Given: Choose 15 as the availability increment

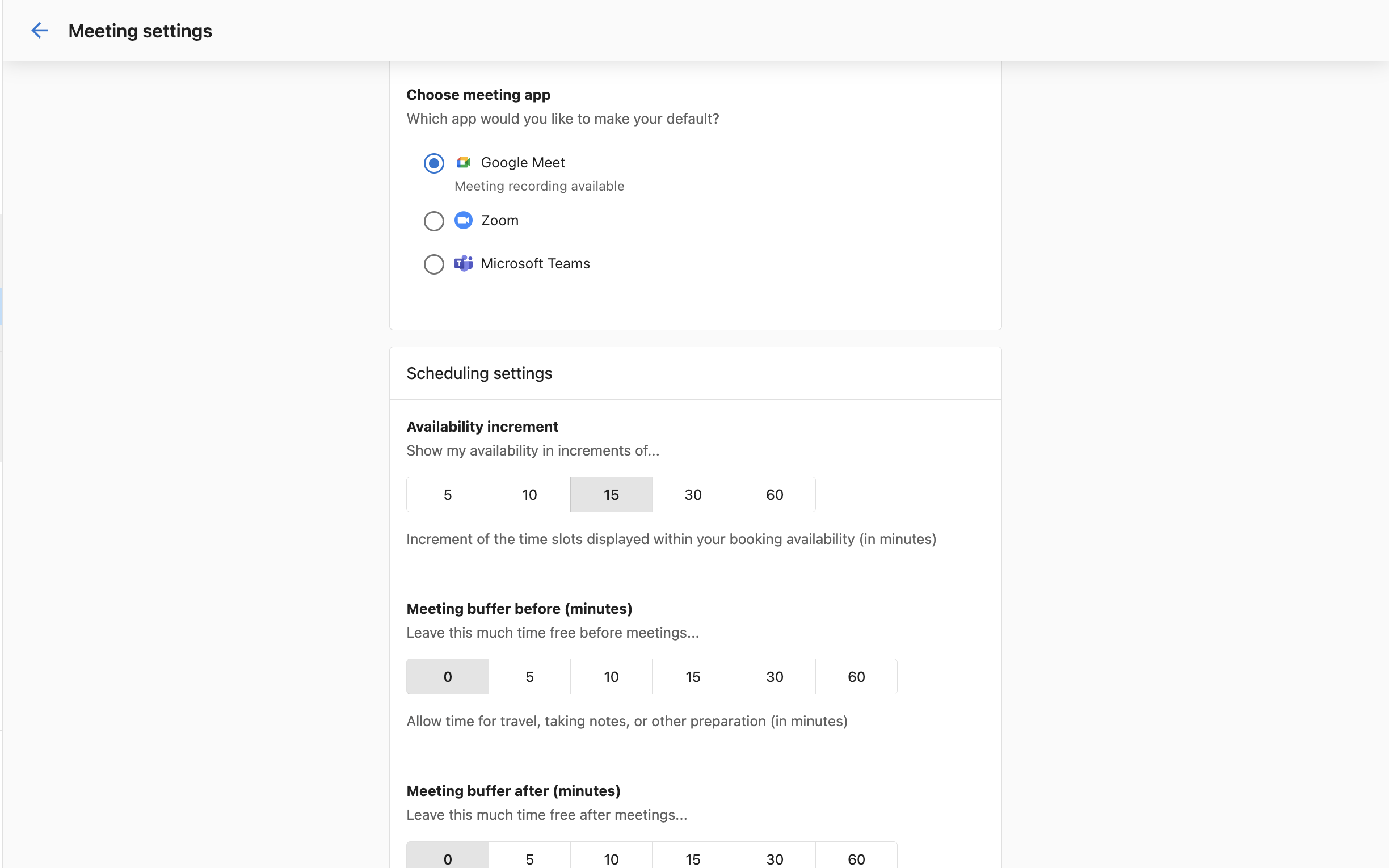Looking at the screenshot, I should (611, 494).
